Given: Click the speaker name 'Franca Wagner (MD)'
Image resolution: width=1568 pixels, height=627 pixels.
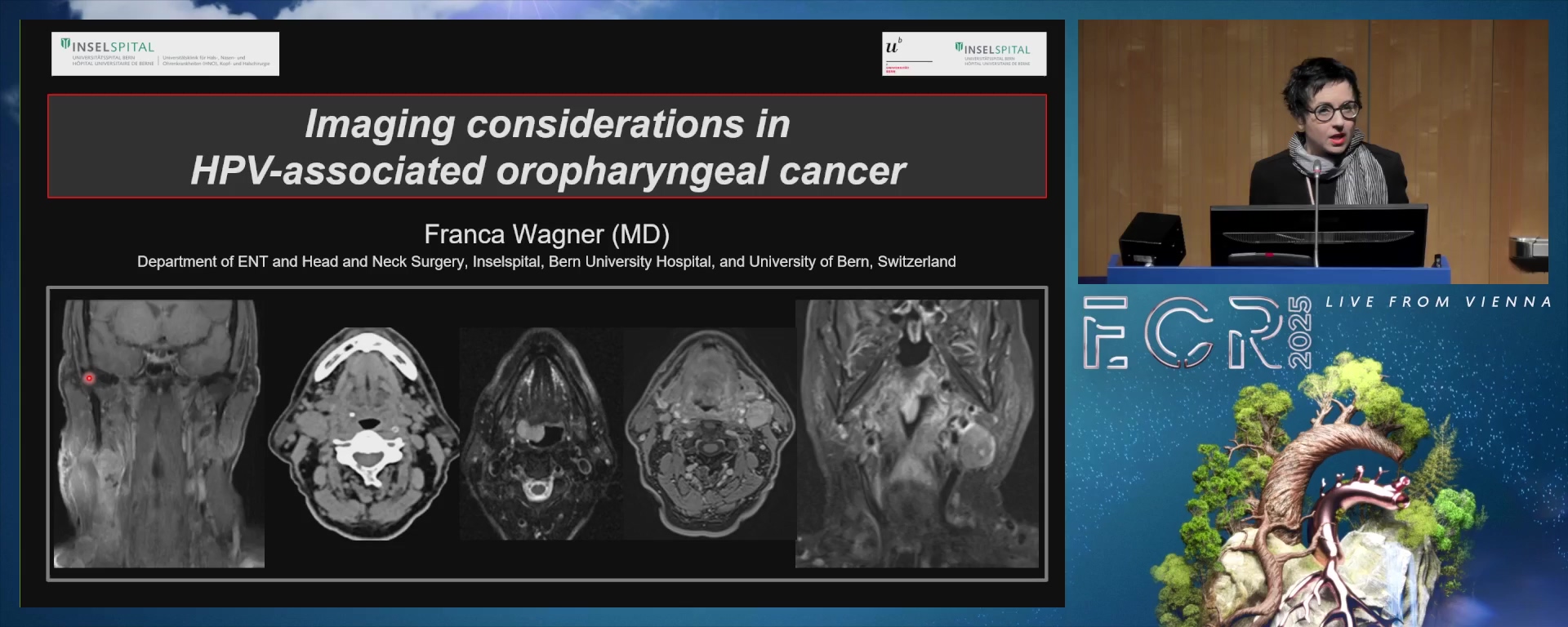Looking at the screenshot, I should [x=546, y=234].
